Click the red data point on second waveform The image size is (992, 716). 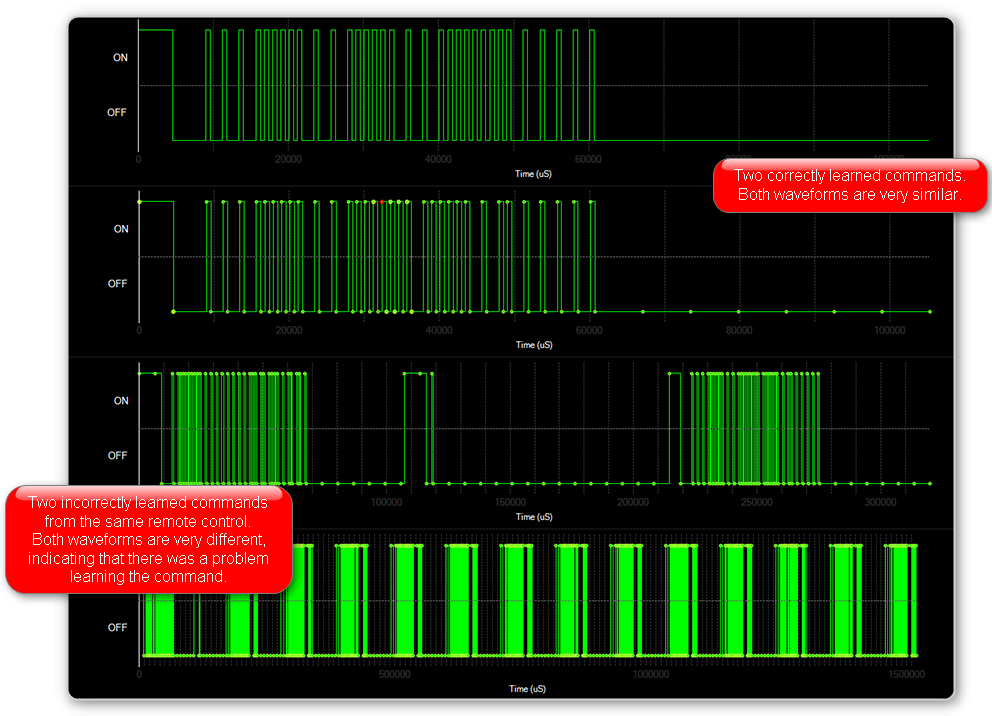point(381,202)
